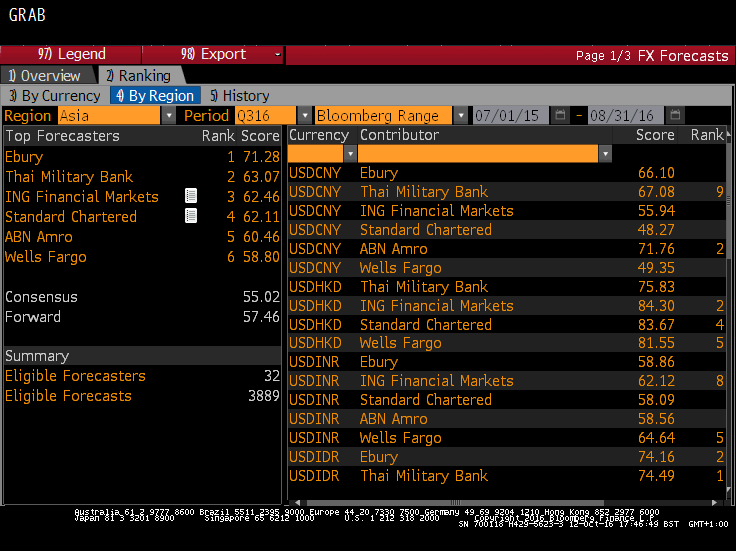The width and height of the screenshot is (736, 551).
Task: Click the end date field 08/31/16
Action: 626,115
